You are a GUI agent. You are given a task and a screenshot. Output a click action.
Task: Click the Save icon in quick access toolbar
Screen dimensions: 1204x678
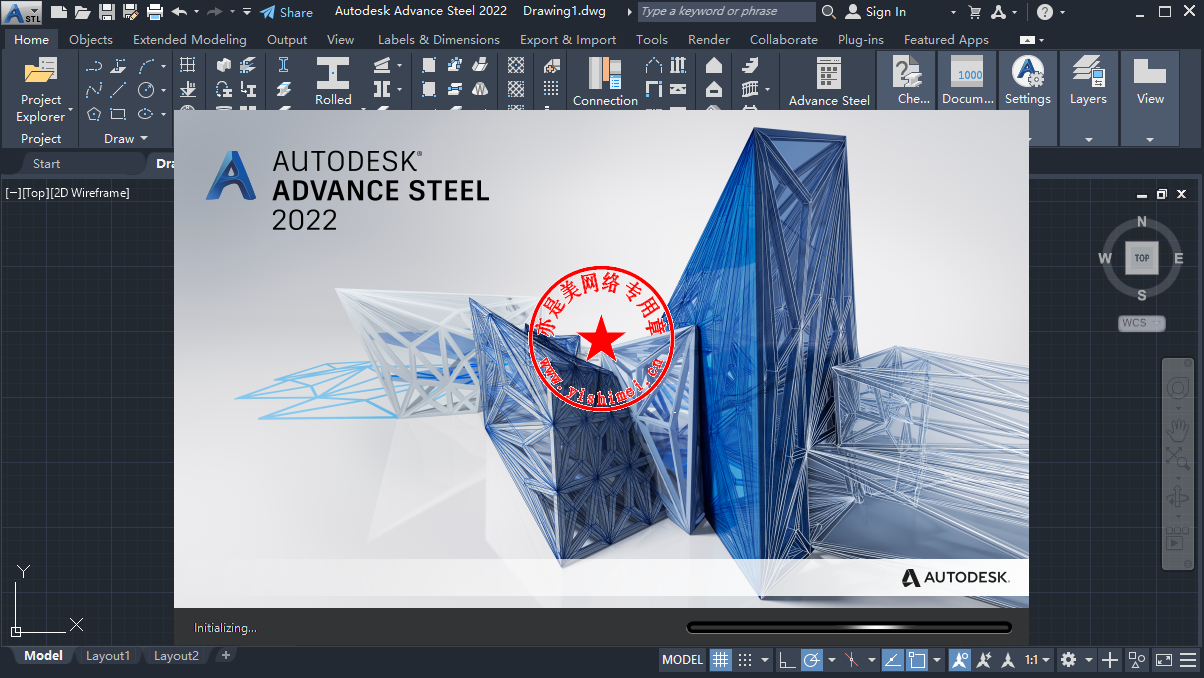pos(106,12)
